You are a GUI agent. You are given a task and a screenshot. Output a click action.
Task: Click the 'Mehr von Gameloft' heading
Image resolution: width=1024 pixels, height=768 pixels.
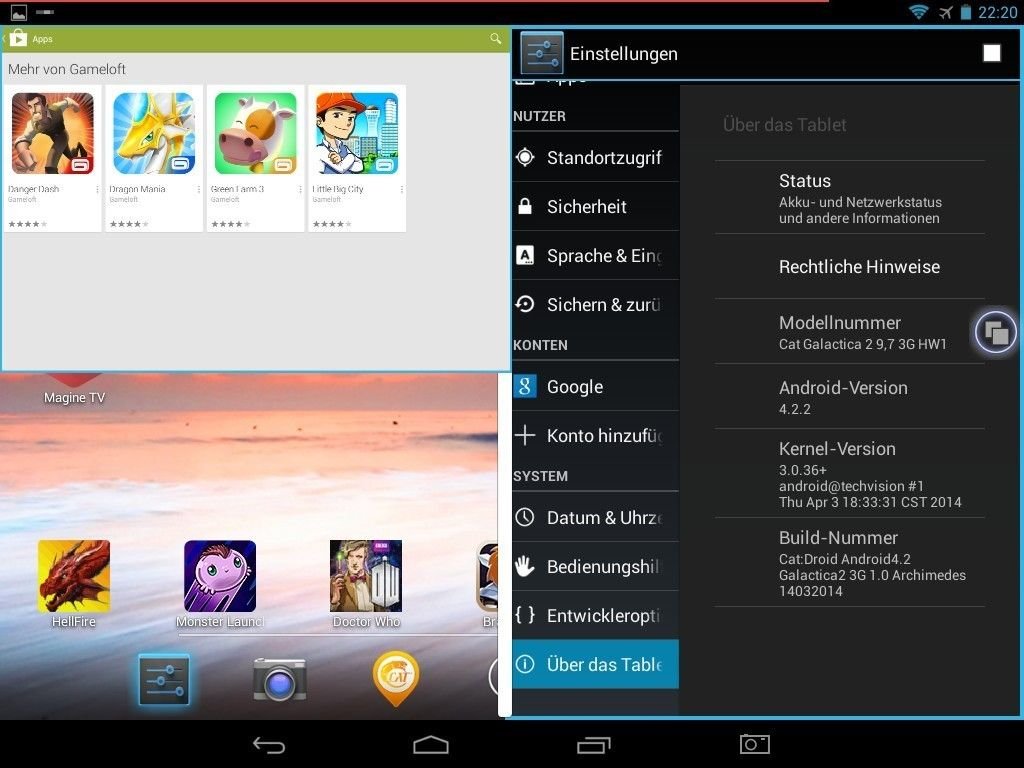(x=67, y=69)
